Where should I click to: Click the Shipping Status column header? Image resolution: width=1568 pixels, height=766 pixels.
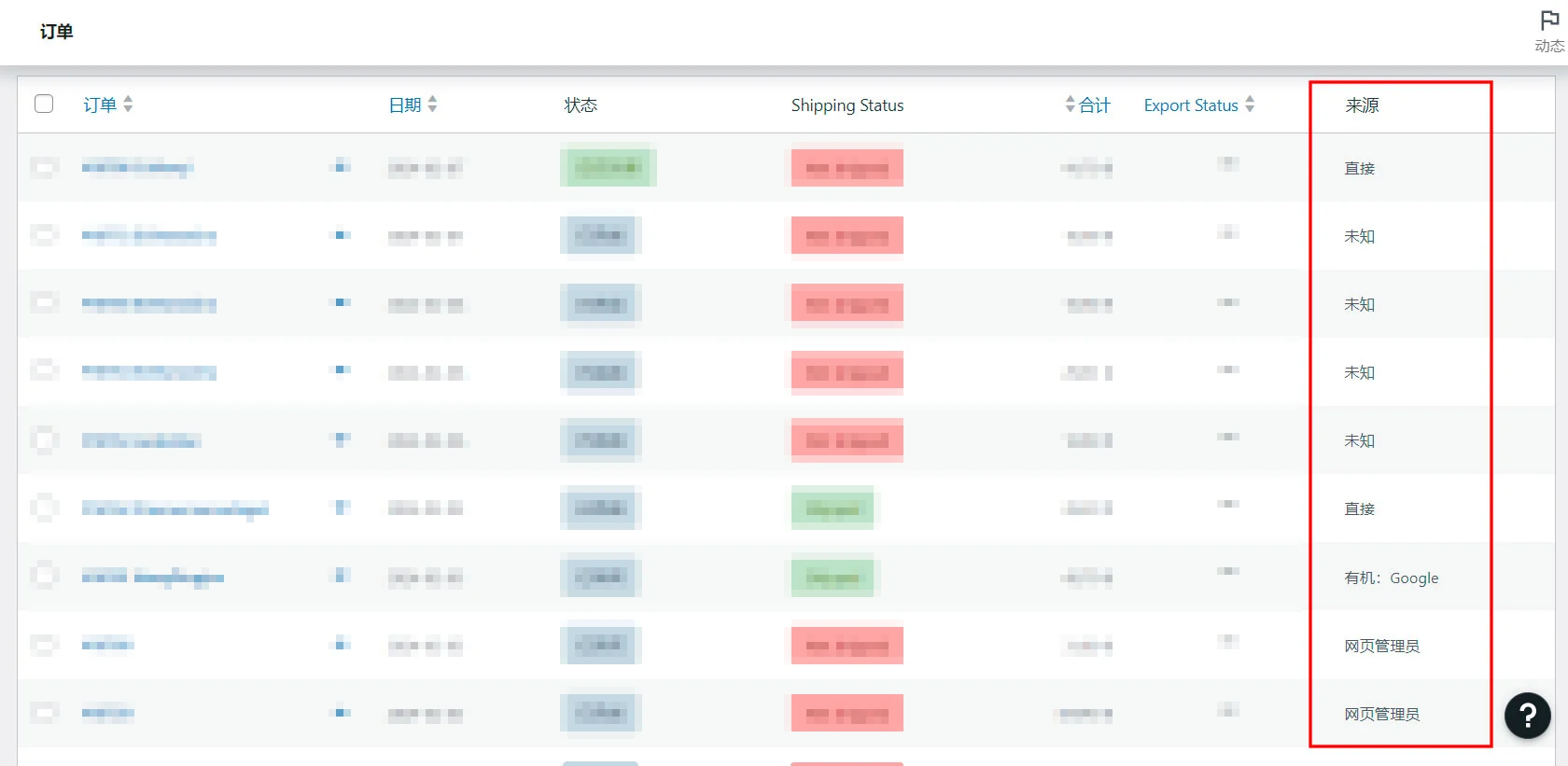(847, 105)
